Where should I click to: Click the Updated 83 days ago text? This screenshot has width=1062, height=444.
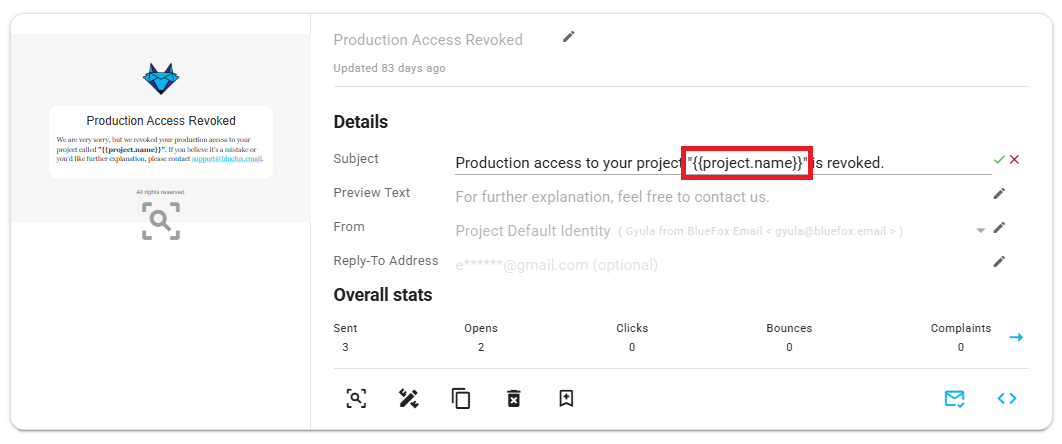[x=389, y=68]
